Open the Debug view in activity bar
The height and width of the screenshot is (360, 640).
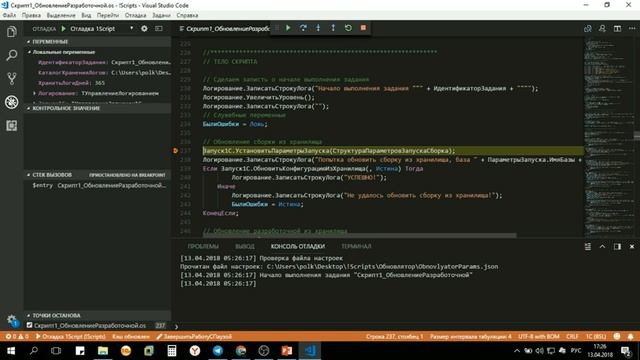pos(11,102)
